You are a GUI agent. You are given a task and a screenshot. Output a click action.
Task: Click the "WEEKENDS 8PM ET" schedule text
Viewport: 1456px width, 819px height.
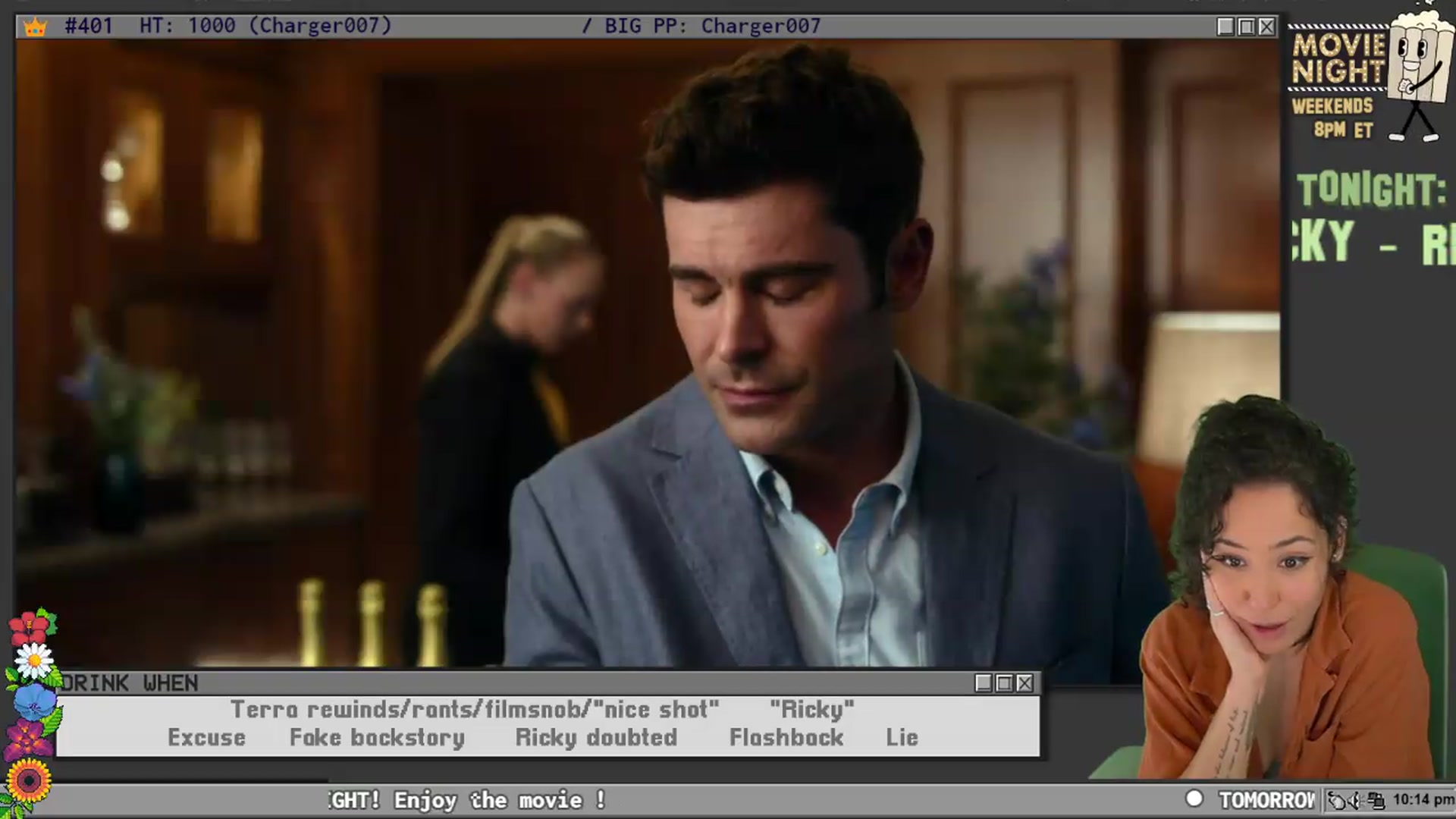[x=1332, y=118]
